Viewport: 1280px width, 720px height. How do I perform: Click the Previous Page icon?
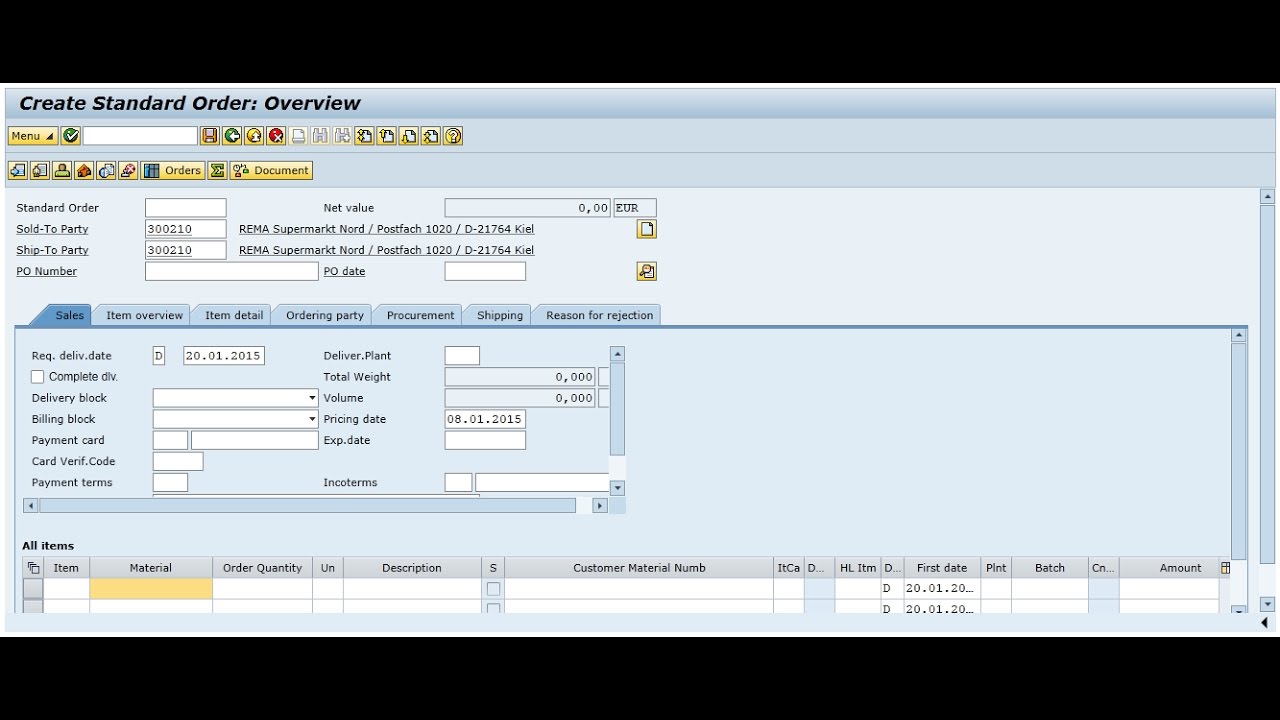pyautogui.click(x=386, y=136)
